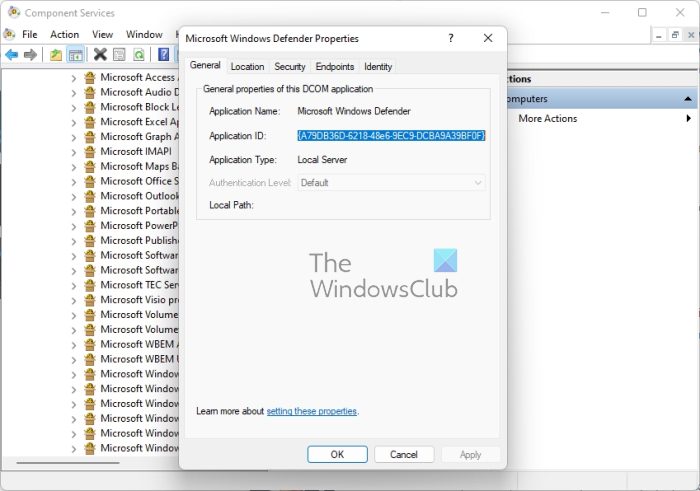This screenshot has height=491, width=700.
Task: Select the Microsoft Office tree item text
Action: (139, 181)
